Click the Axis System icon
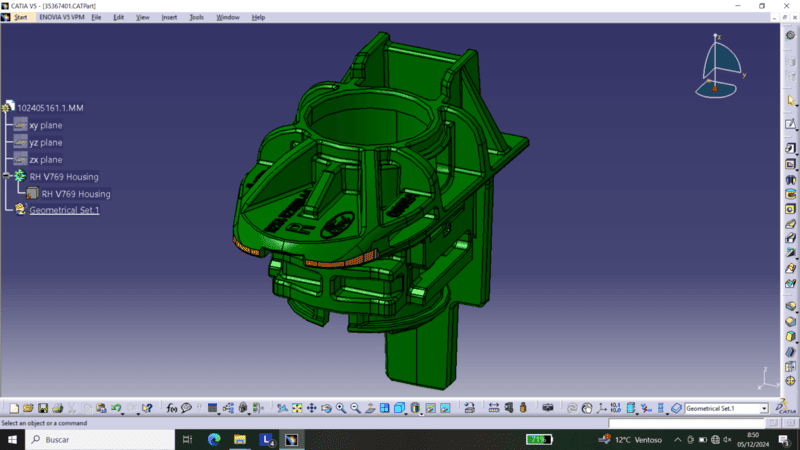This screenshot has height=450, width=800. 602,408
